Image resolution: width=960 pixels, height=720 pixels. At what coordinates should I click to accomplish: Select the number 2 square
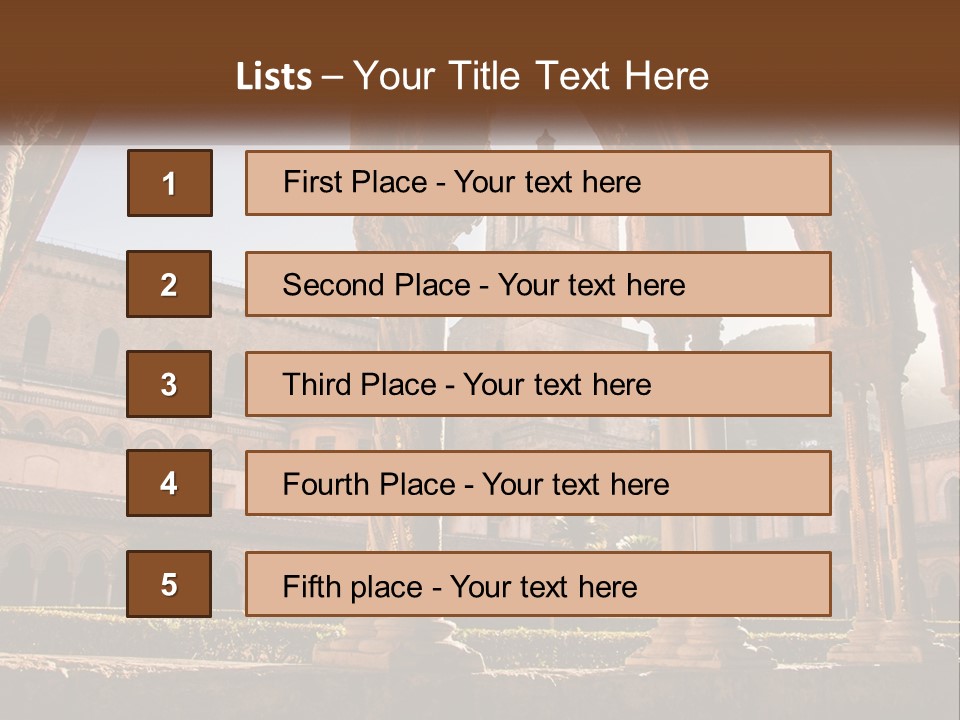169,284
